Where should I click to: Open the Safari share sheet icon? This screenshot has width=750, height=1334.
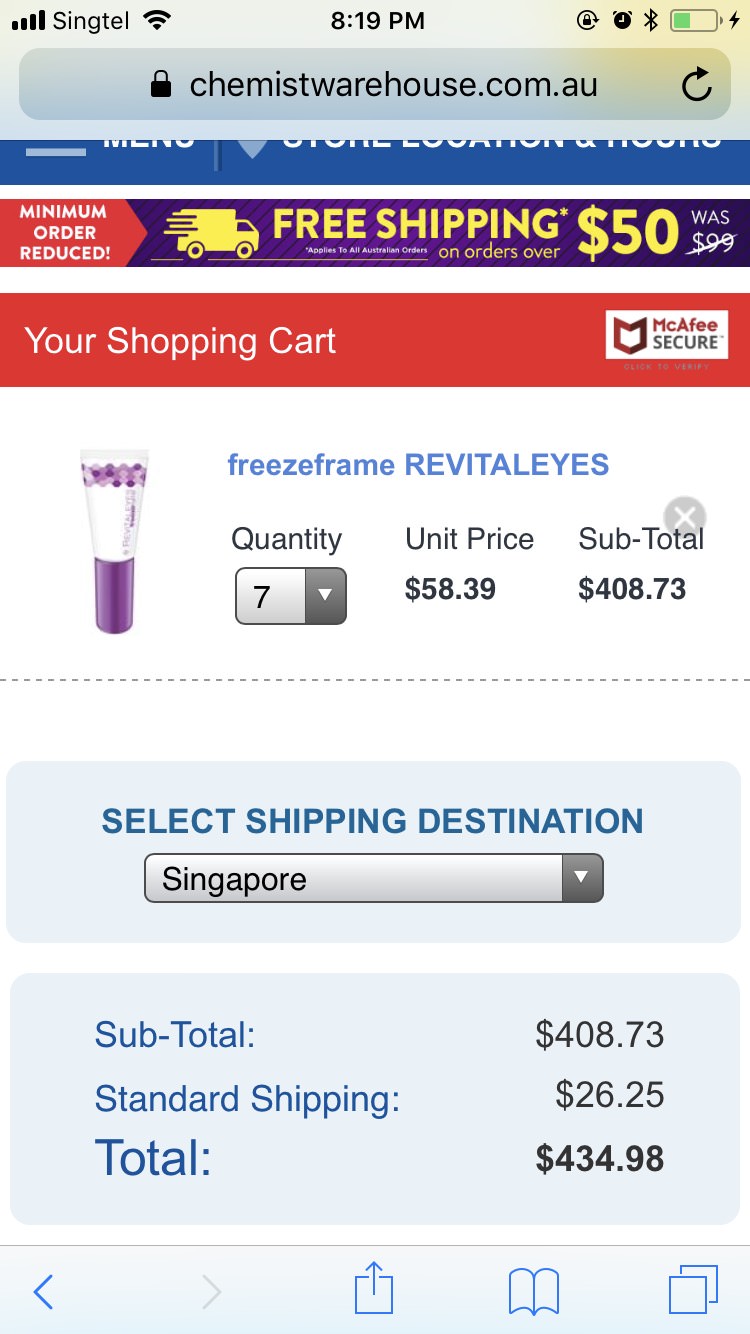[x=375, y=1290]
